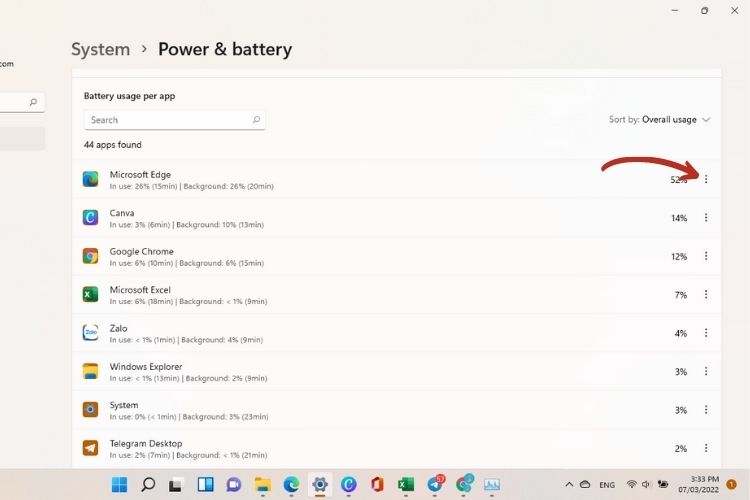Screen dimensions: 750x500
Task: Open more options for Microsoft Excel
Action: [x=706, y=294]
